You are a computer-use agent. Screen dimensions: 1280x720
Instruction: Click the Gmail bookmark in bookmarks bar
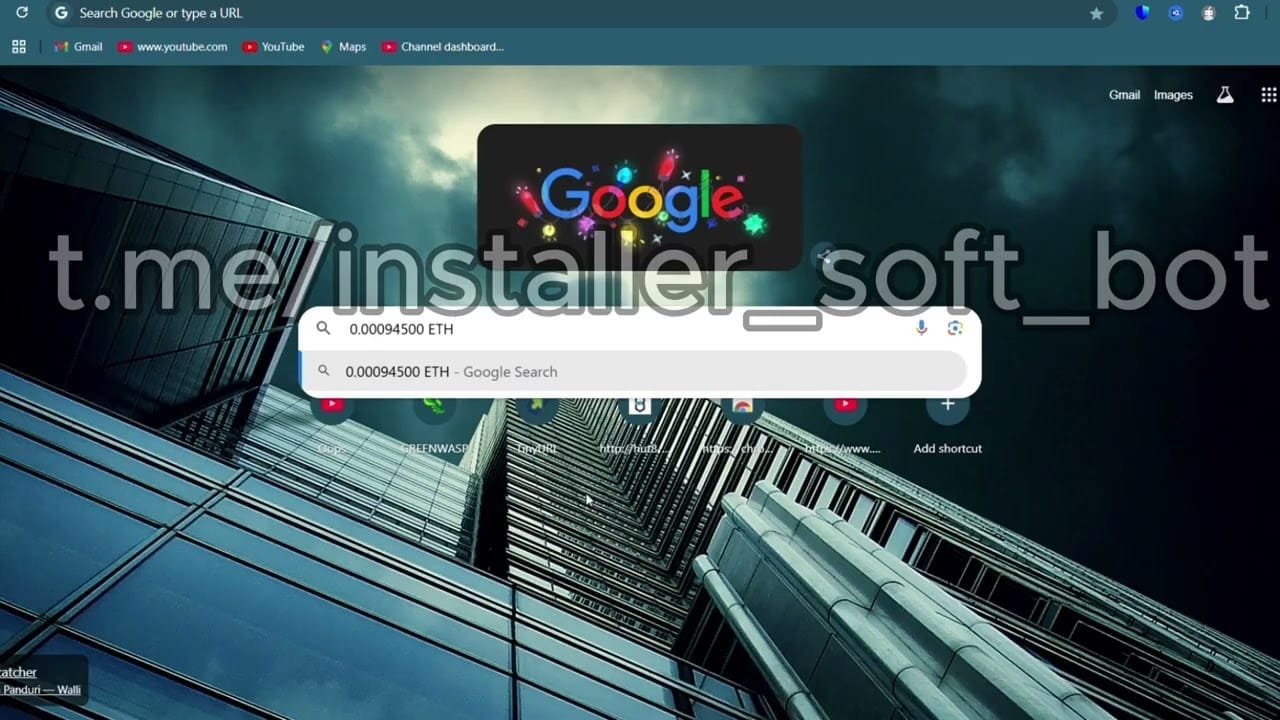pyautogui.click(x=78, y=46)
